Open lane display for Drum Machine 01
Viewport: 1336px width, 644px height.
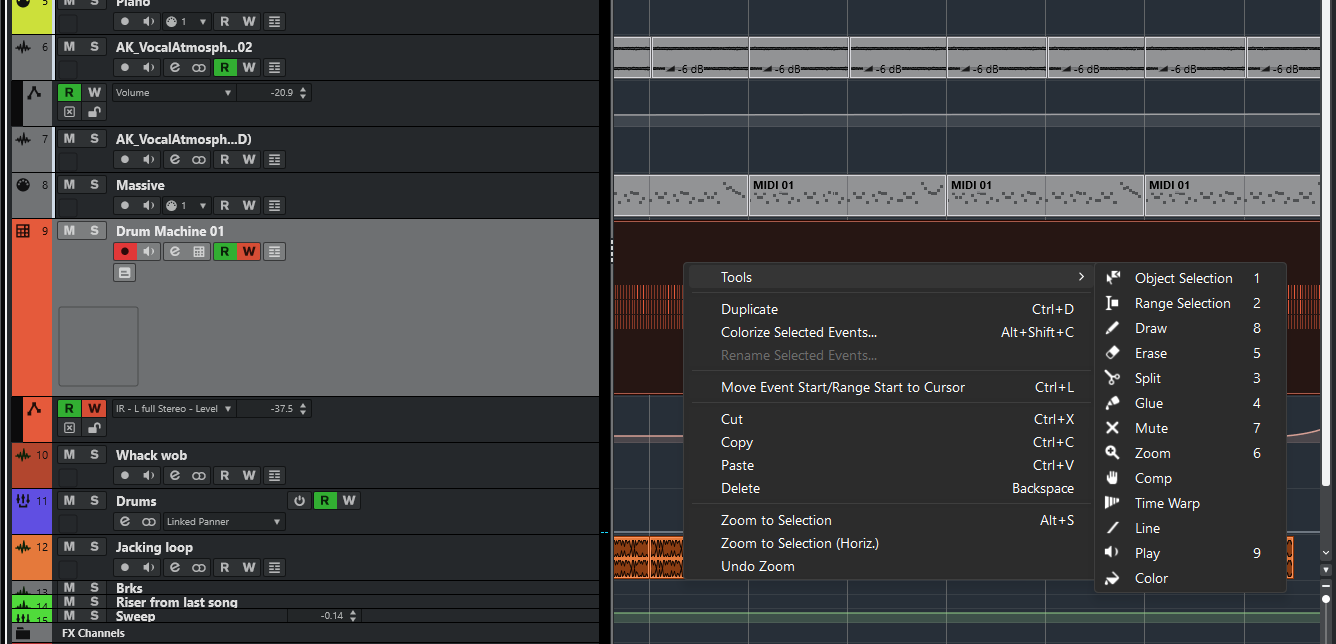[275, 251]
